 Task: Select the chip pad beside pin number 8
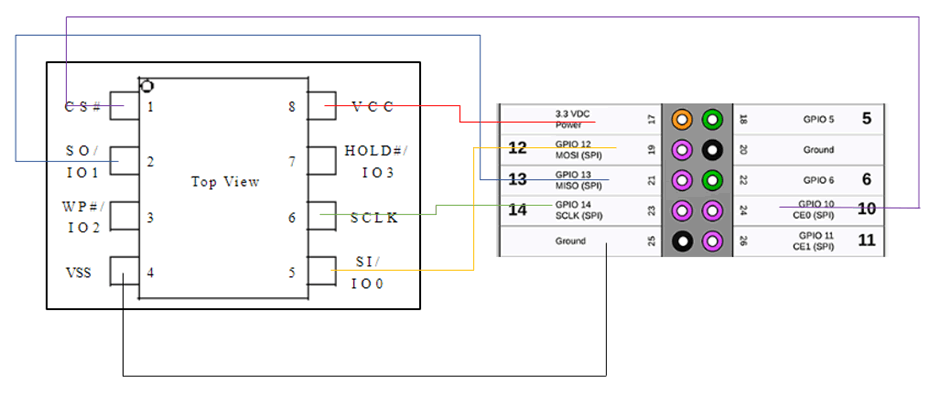point(322,106)
